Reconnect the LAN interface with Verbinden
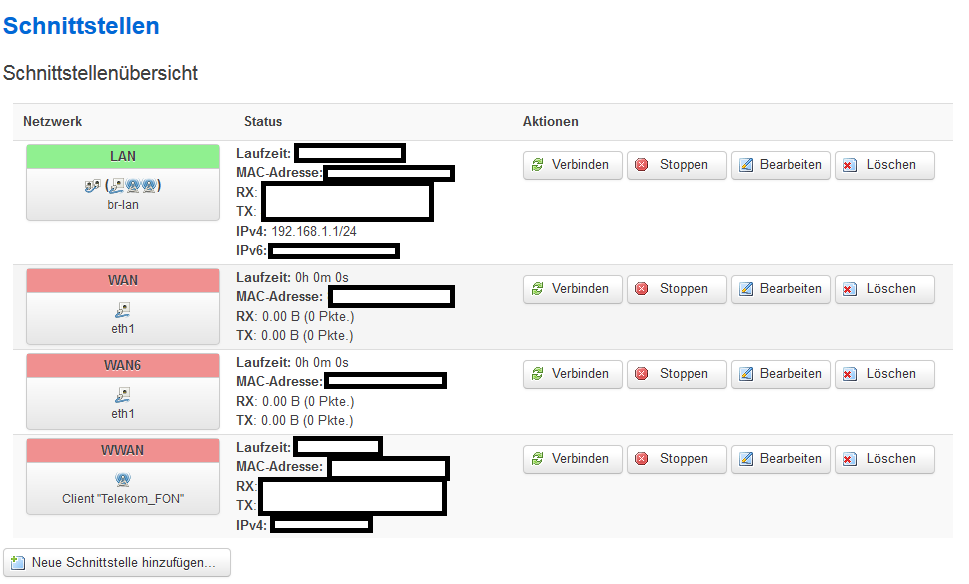The width and height of the screenshot is (969, 584). 572,165
